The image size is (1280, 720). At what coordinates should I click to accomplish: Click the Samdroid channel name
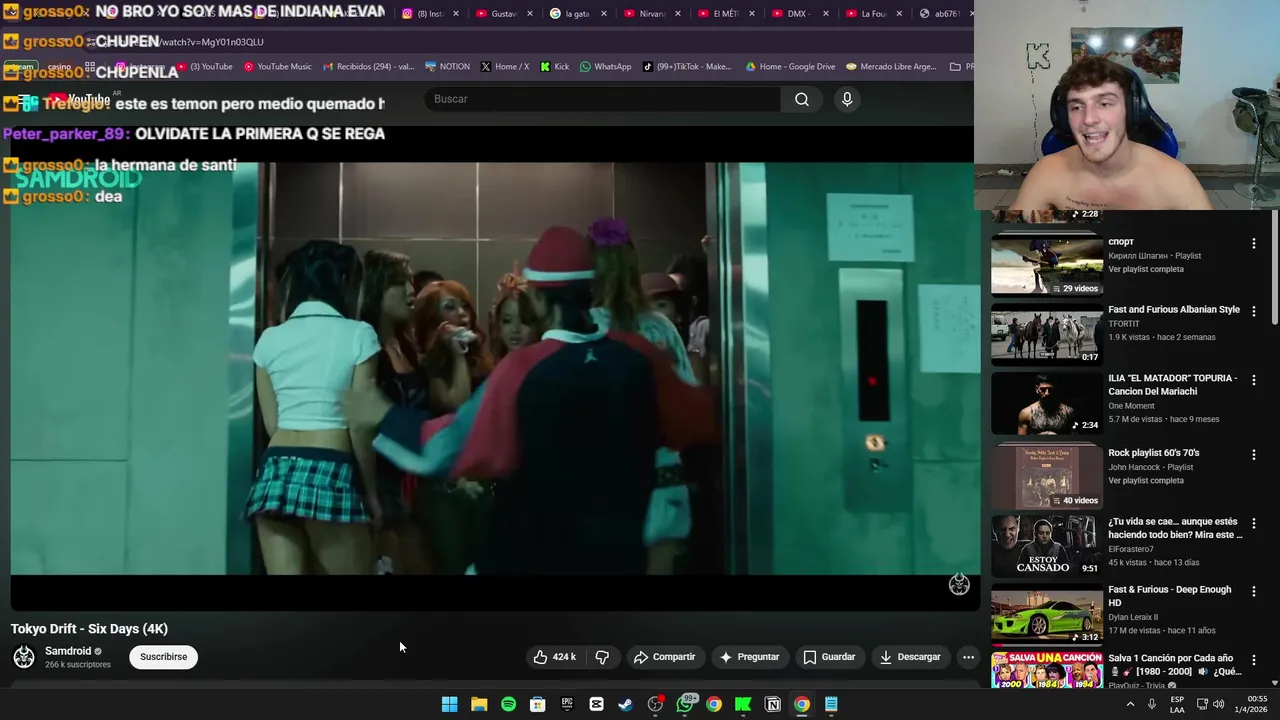pyautogui.click(x=68, y=651)
